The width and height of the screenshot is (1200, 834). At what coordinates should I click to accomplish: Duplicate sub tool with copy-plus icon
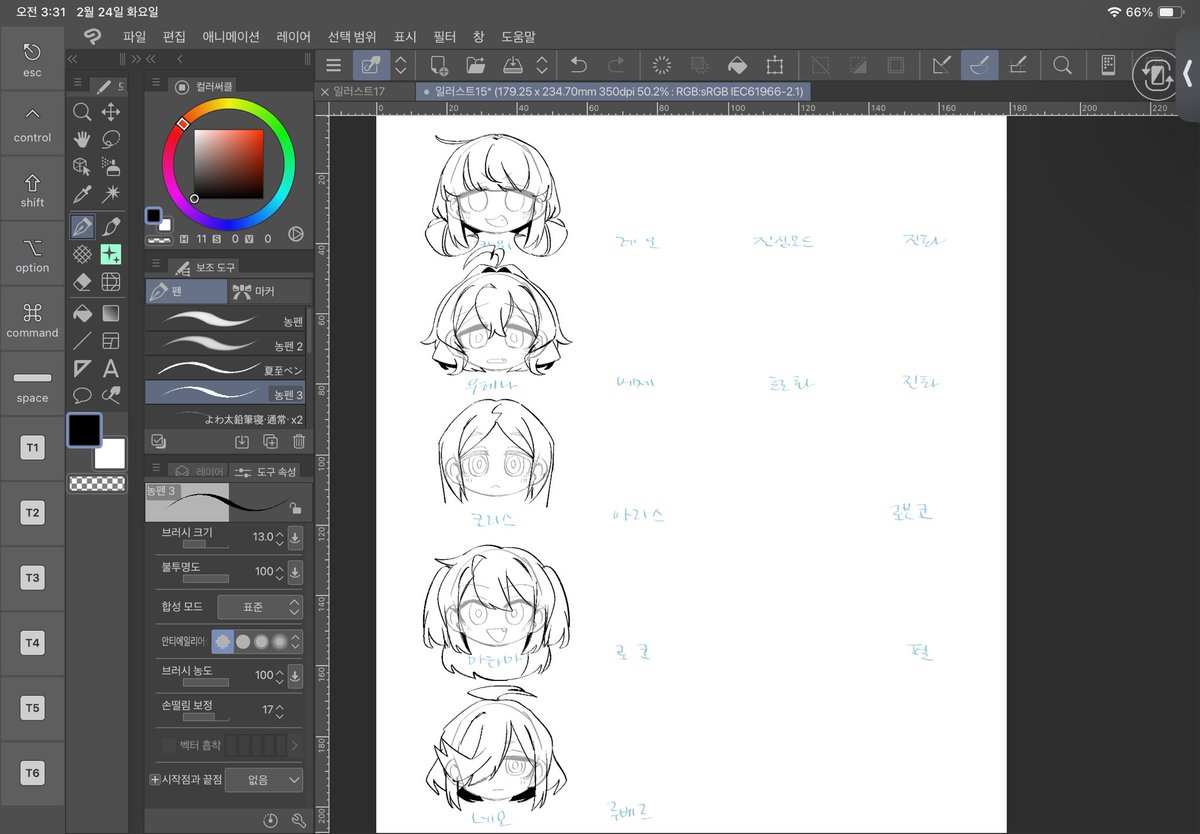(x=270, y=441)
